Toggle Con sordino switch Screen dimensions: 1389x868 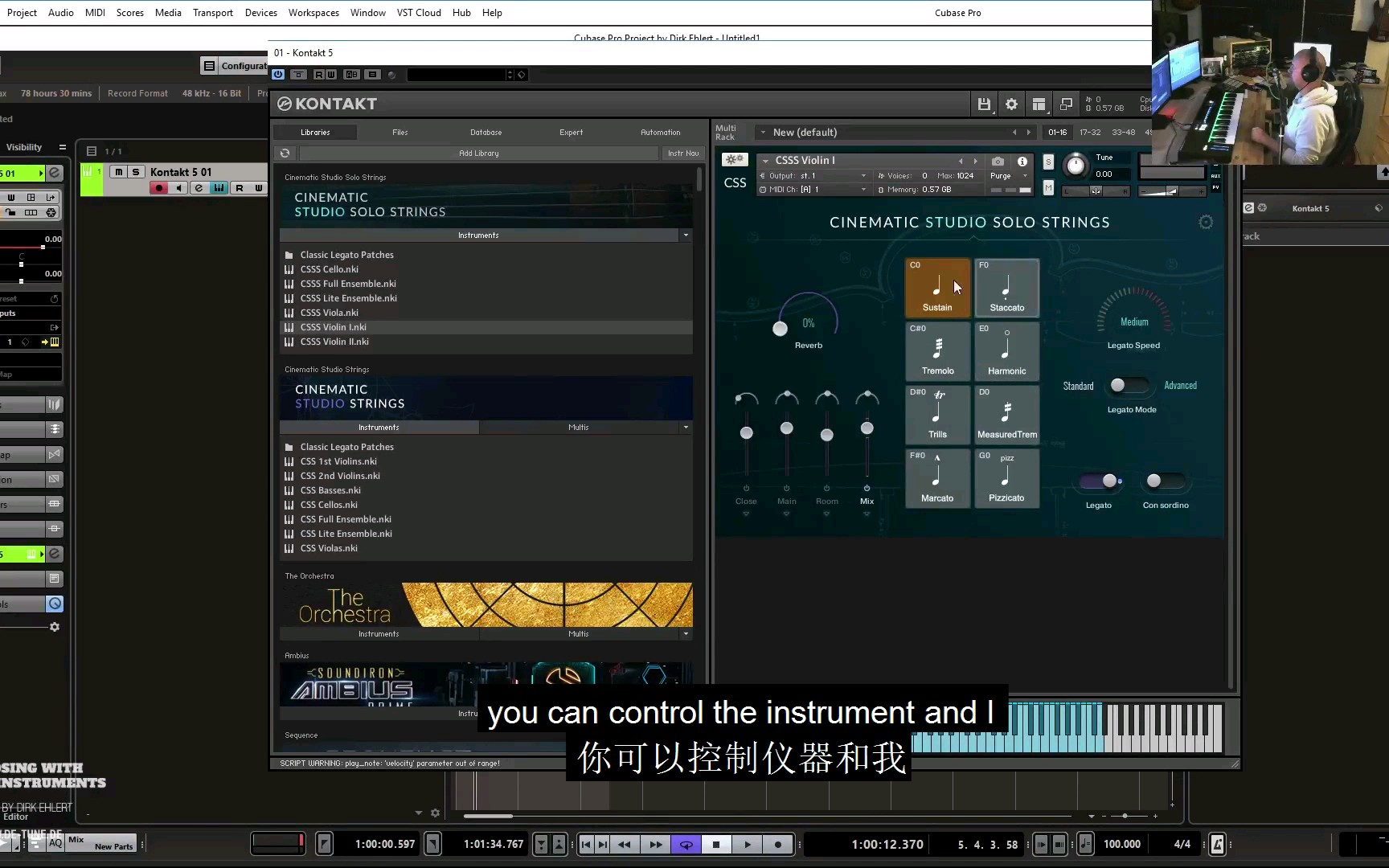1165,481
